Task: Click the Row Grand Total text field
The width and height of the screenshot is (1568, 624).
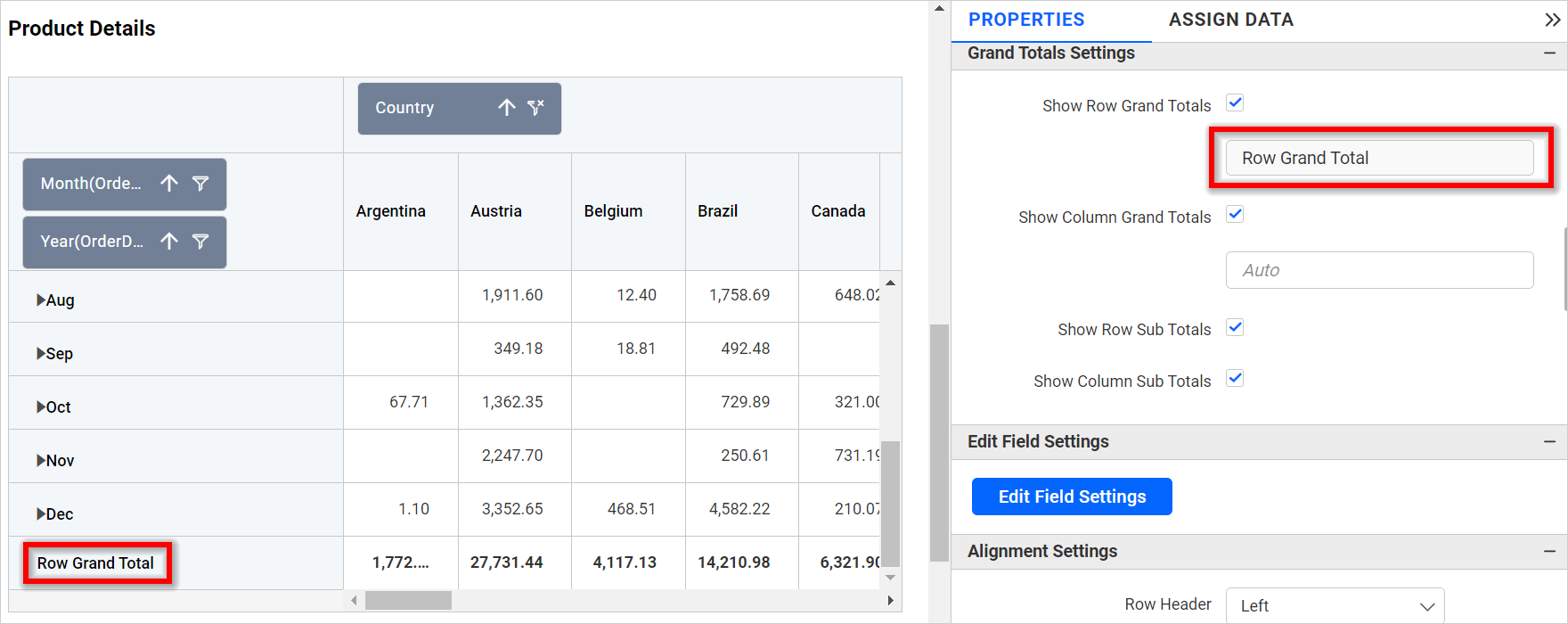Action: 1379,158
